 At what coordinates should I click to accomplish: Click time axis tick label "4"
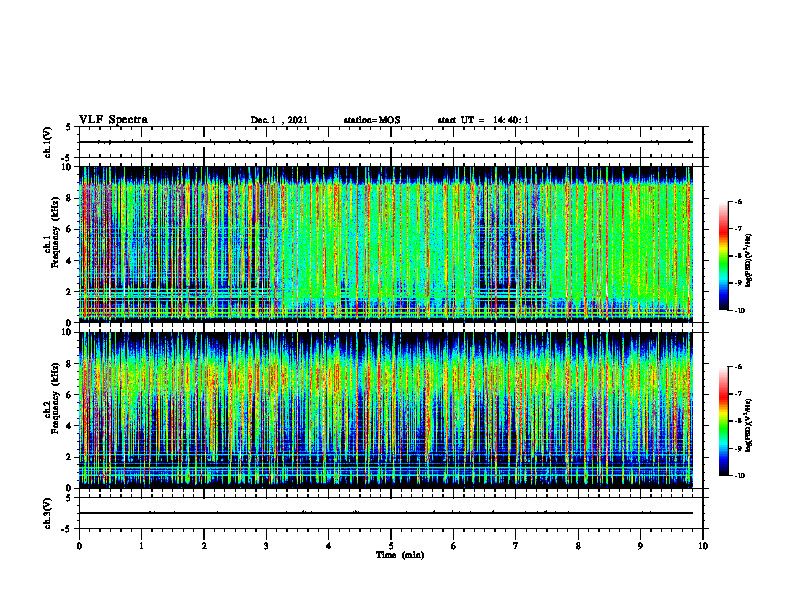click(x=328, y=546)
